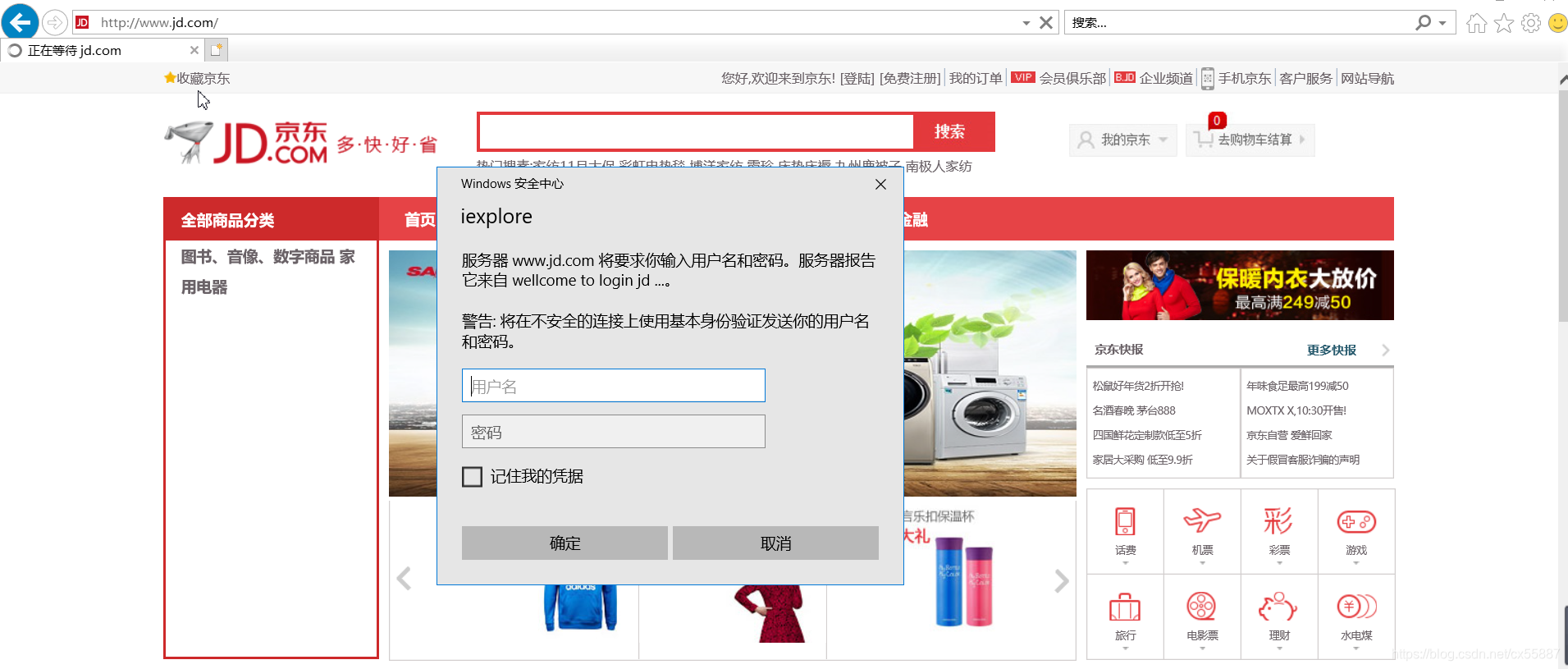Screen dimensions: 1568x669
Task: Click into the JD product search field
Action: (x=696, y=131)
